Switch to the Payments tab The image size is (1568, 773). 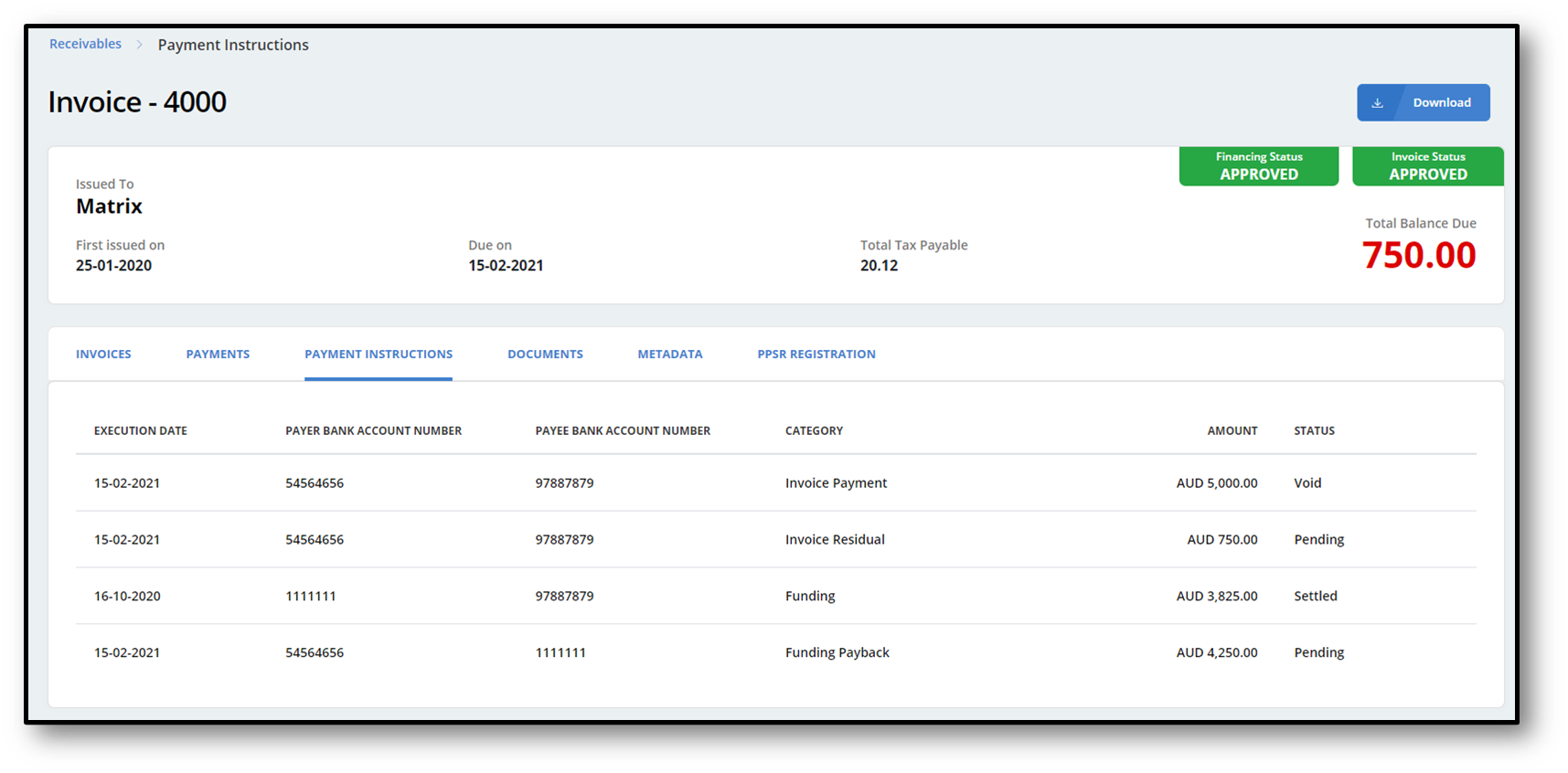coord(218,355)
